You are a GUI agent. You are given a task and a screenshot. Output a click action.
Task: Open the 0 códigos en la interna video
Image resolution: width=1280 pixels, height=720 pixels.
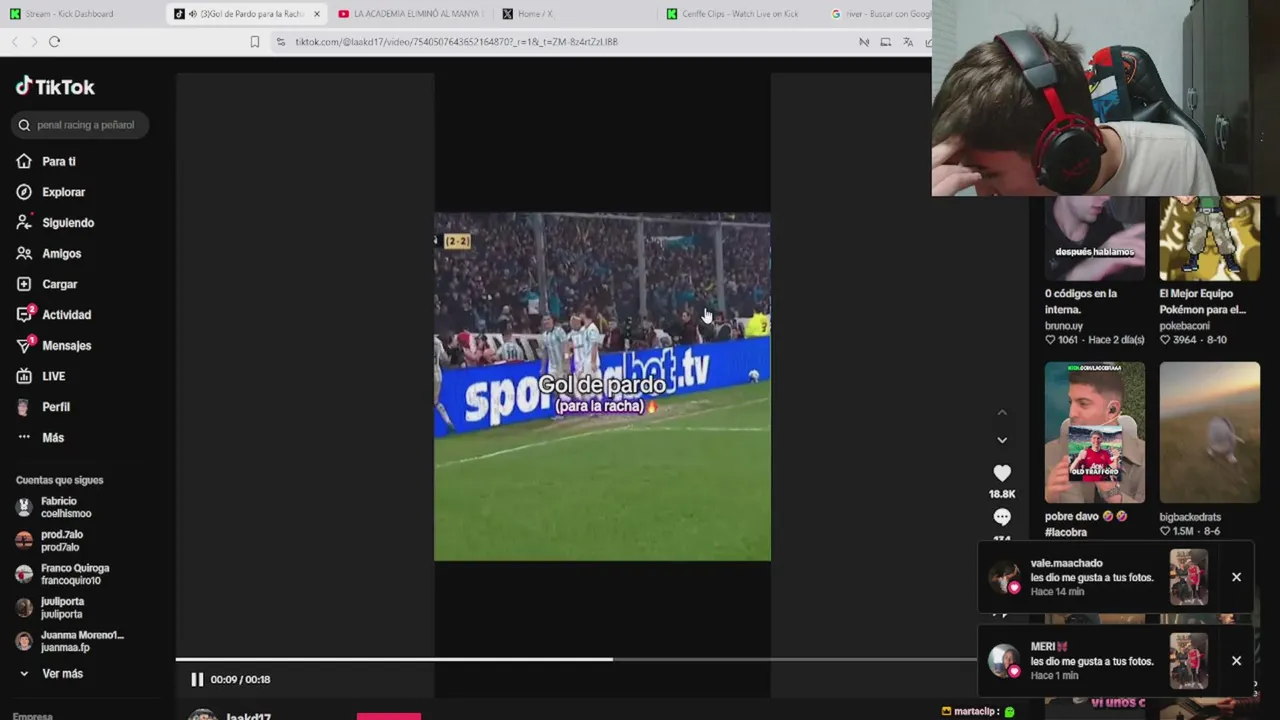click(x=1095, y=238)
